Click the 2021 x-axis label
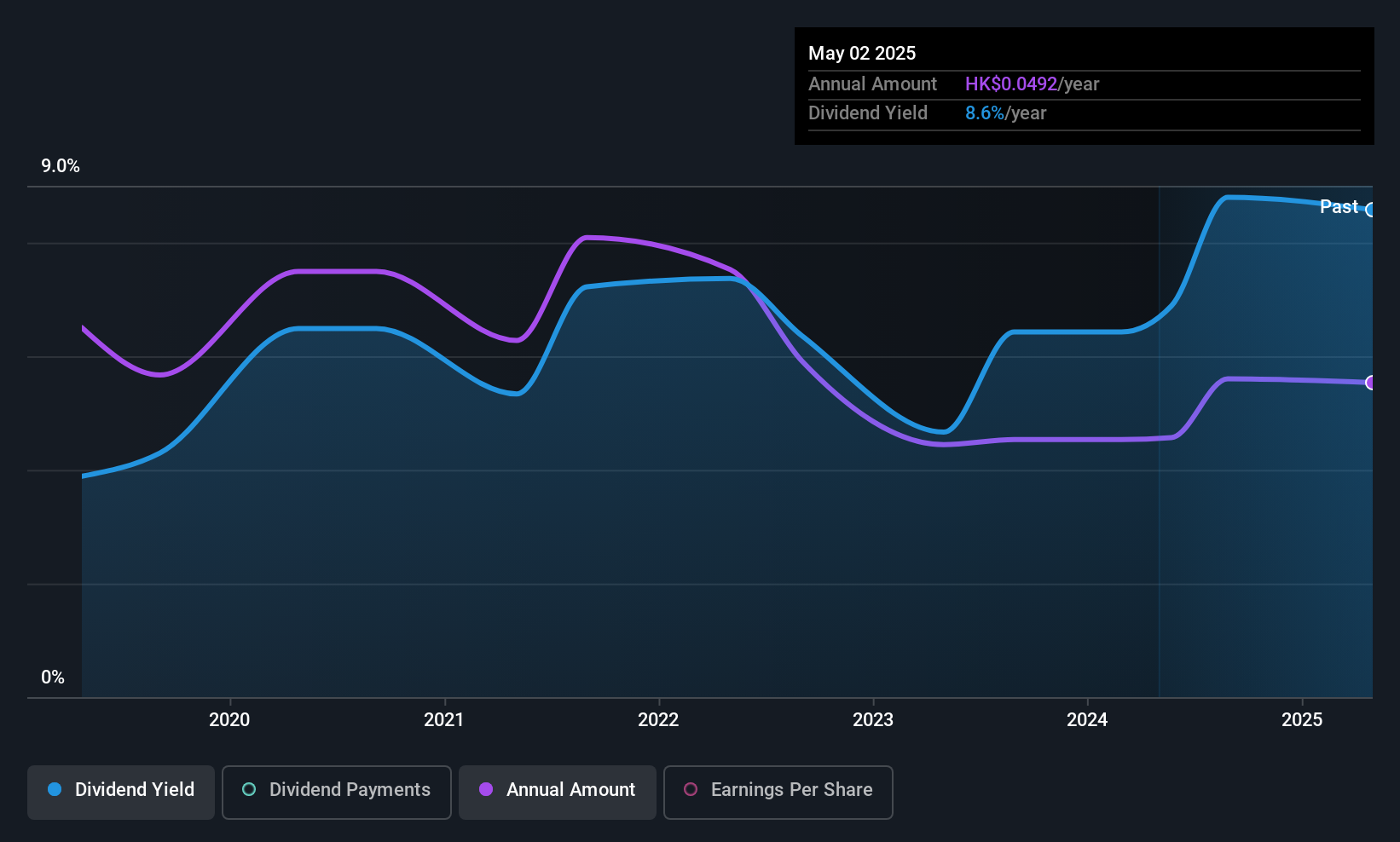1400x842 pixels. pyautogui.click(x=444, y=719)
